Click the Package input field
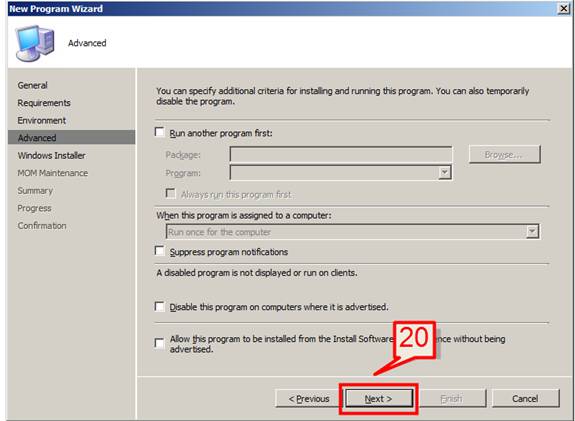575x421 pixels. (341, 154)
